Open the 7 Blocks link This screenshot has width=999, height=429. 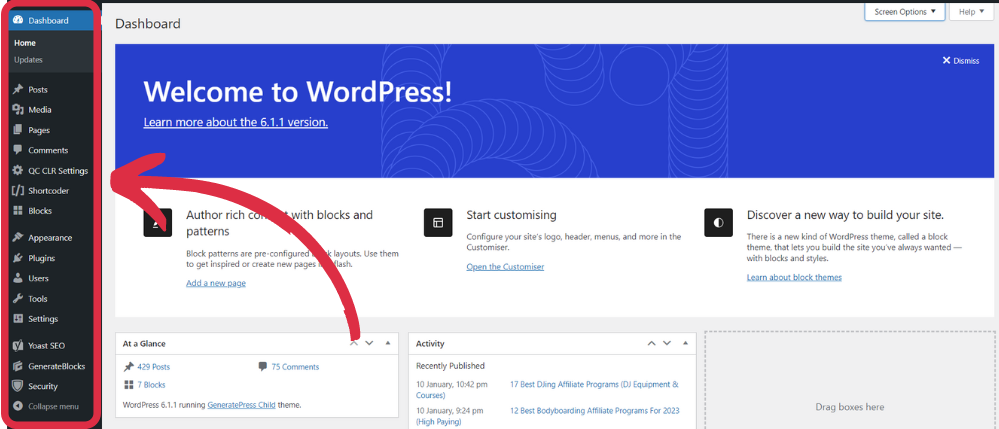151,385
